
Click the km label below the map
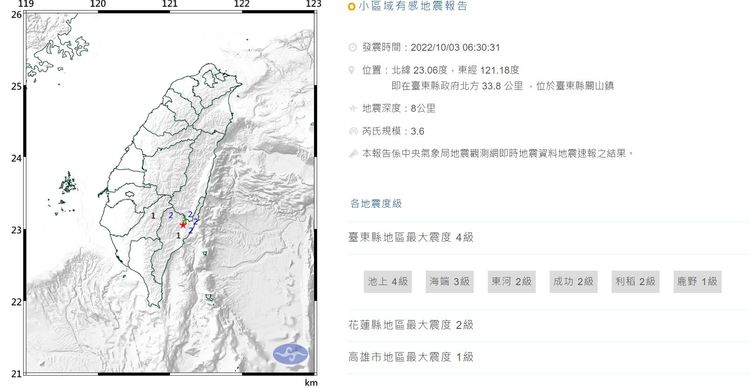[x=311, y=383]
